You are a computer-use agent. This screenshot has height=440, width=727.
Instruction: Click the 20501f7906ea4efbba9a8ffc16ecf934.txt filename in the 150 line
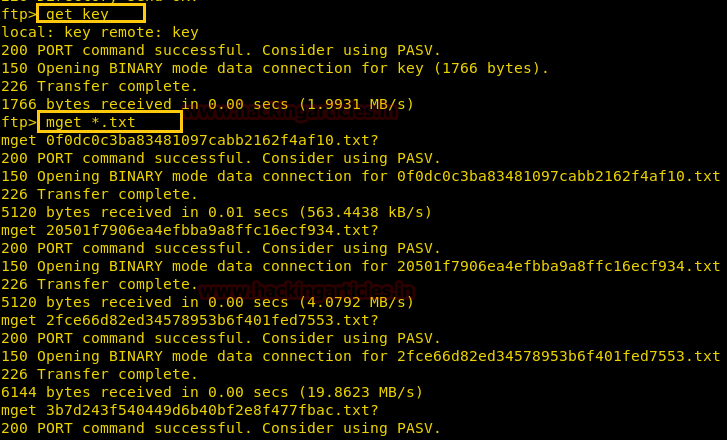point(559,266)
